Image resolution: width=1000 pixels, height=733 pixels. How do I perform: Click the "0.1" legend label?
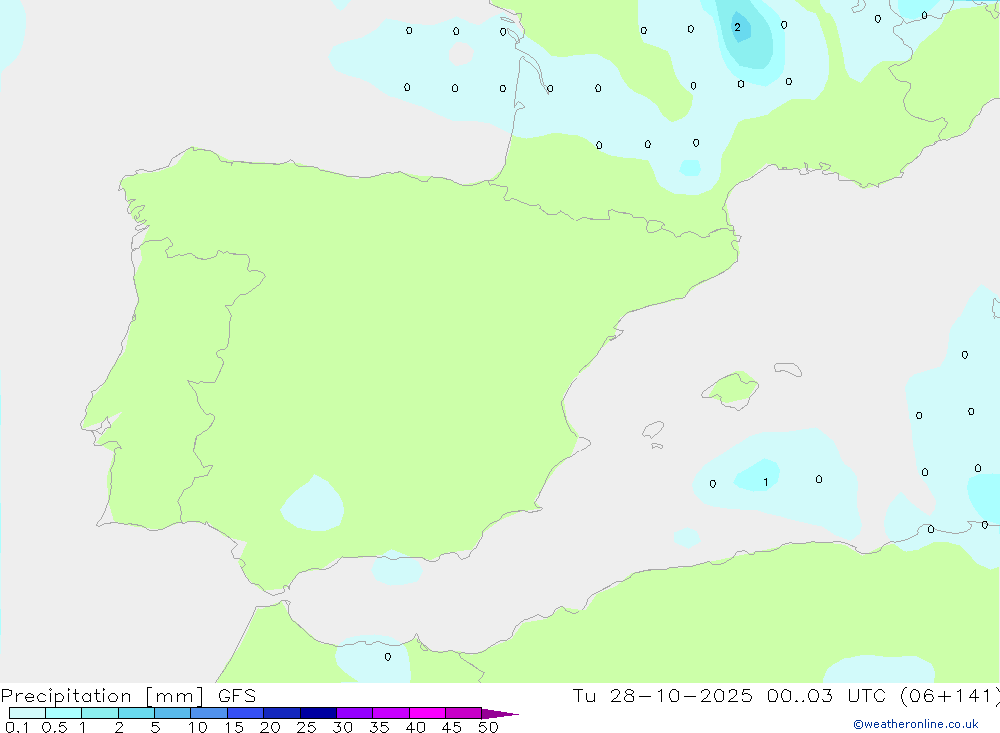pyautogui.click(x=17, y=727)
